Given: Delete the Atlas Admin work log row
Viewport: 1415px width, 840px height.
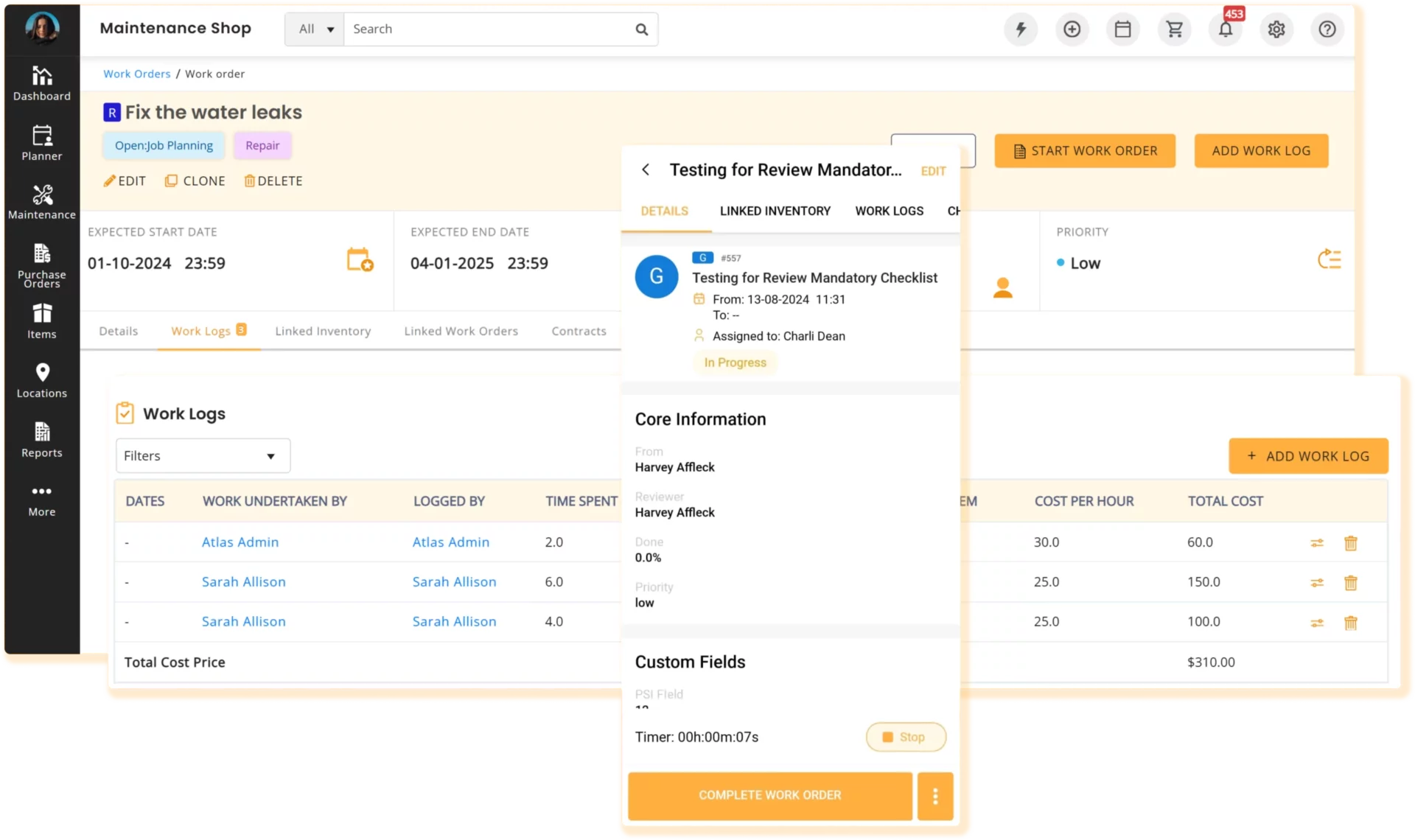Looking at the screenshot, I should 1350,543.
